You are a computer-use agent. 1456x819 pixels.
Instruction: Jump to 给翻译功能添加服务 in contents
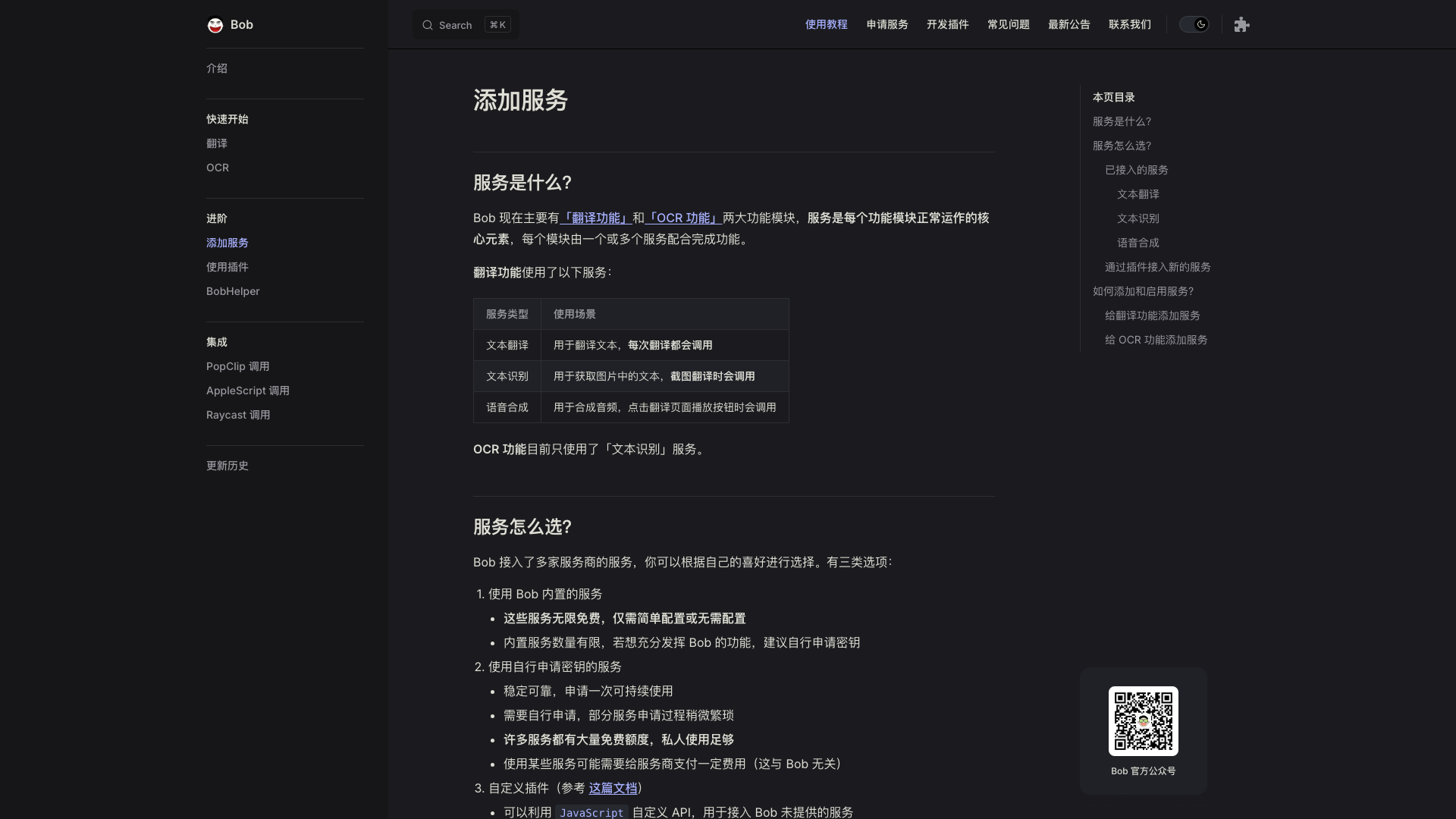coord(1153,315)
